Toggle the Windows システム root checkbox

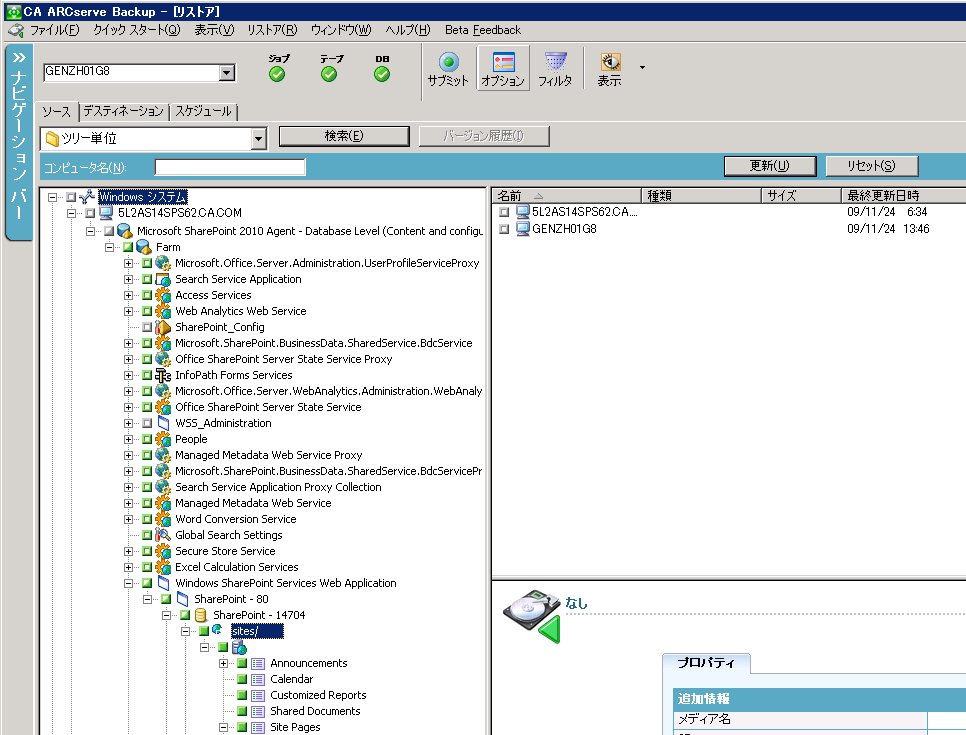pos(71,197)
